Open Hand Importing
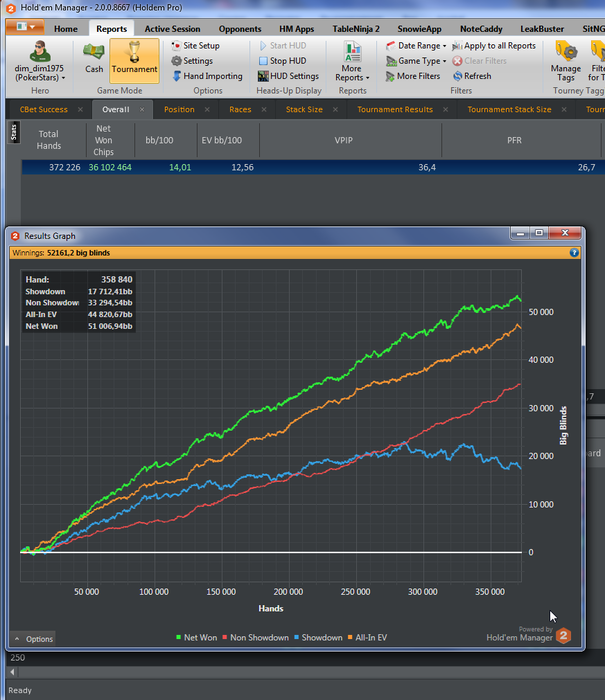 click(x=207, y=76)
